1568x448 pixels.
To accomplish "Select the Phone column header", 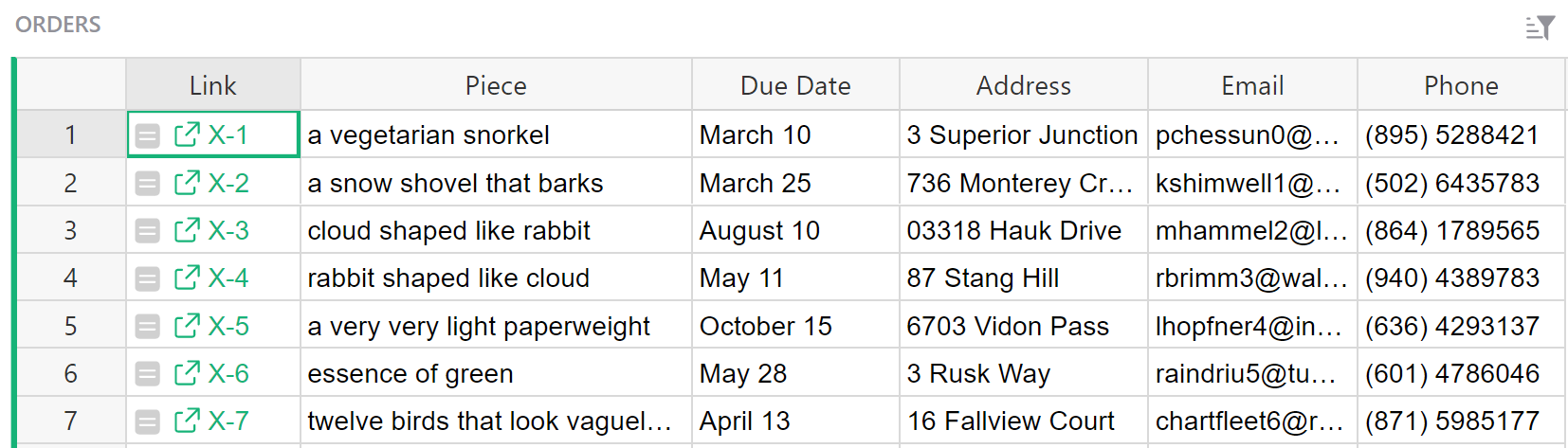I will coord(1461,85).
